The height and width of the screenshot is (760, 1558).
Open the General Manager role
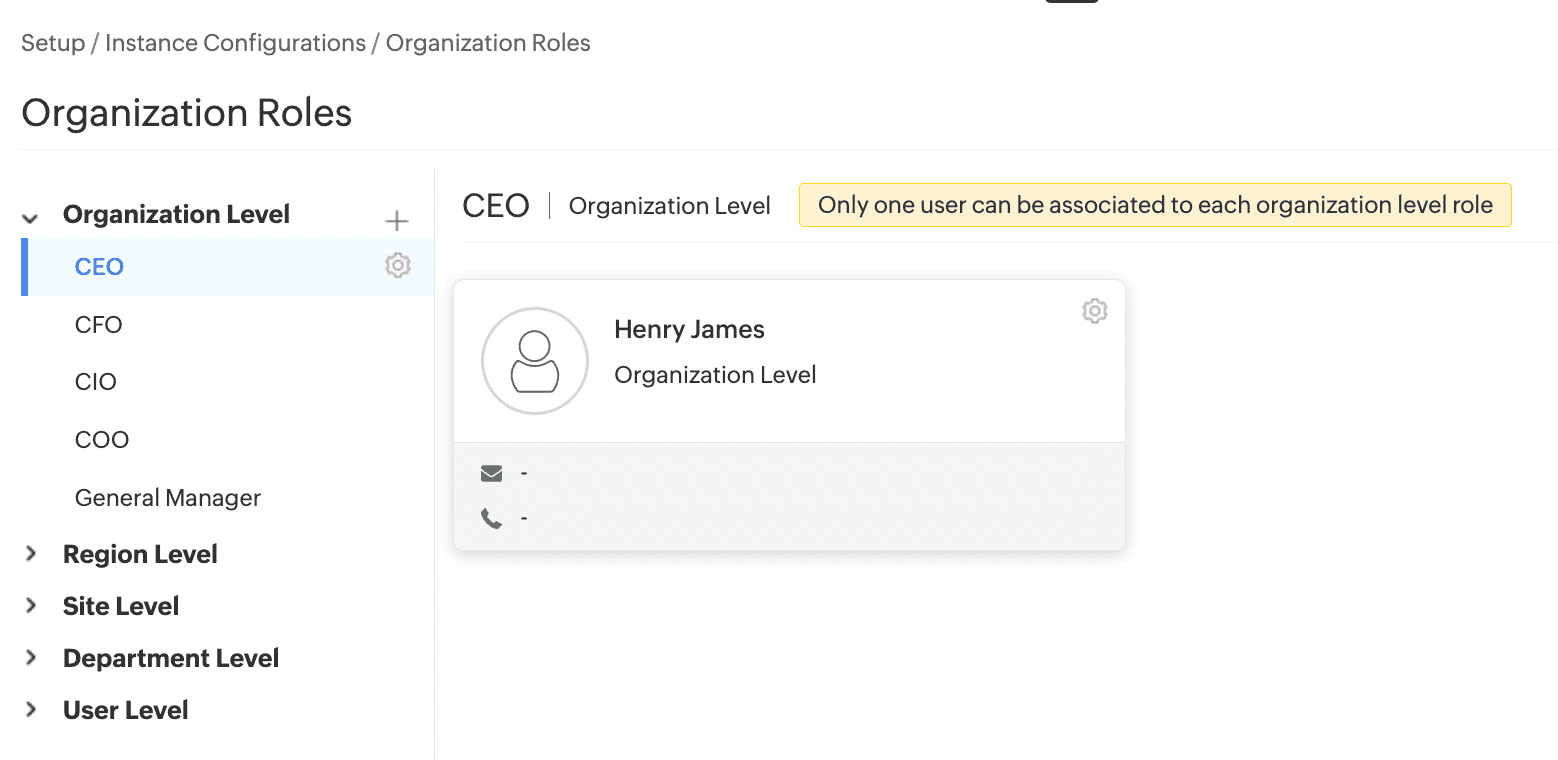pos(168,498)
